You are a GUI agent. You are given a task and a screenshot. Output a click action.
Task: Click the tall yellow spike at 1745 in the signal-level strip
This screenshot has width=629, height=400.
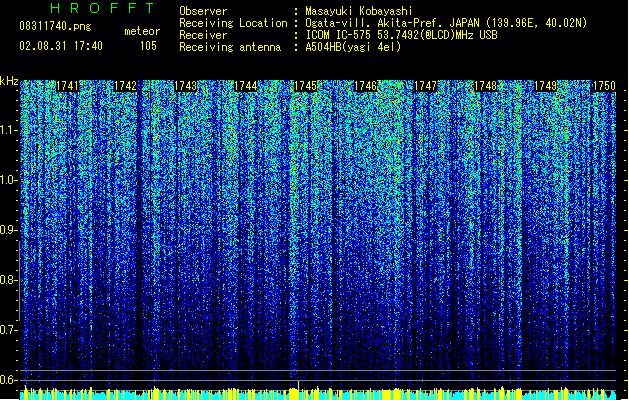pos(298,390)
